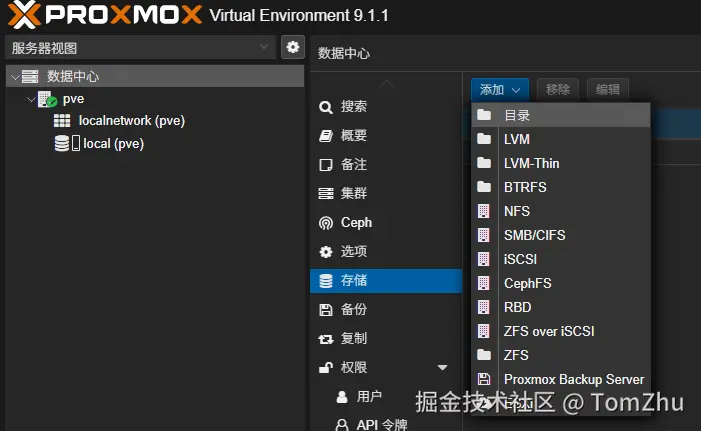Collapse the 权限 submenu arrow

[442, 368]
